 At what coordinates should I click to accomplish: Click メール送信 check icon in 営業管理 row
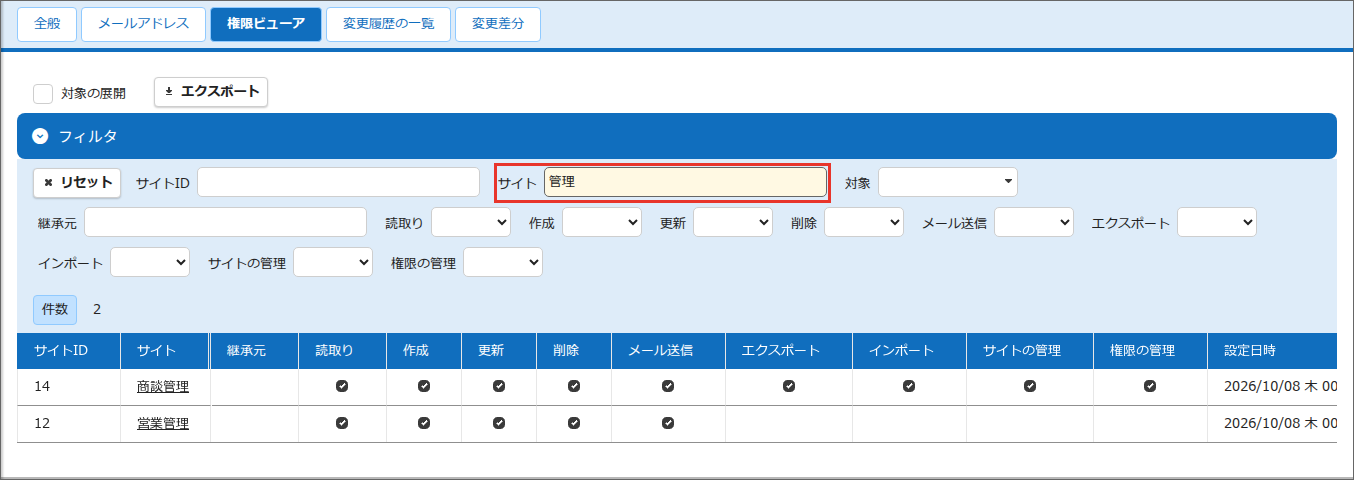click(668, 423)
